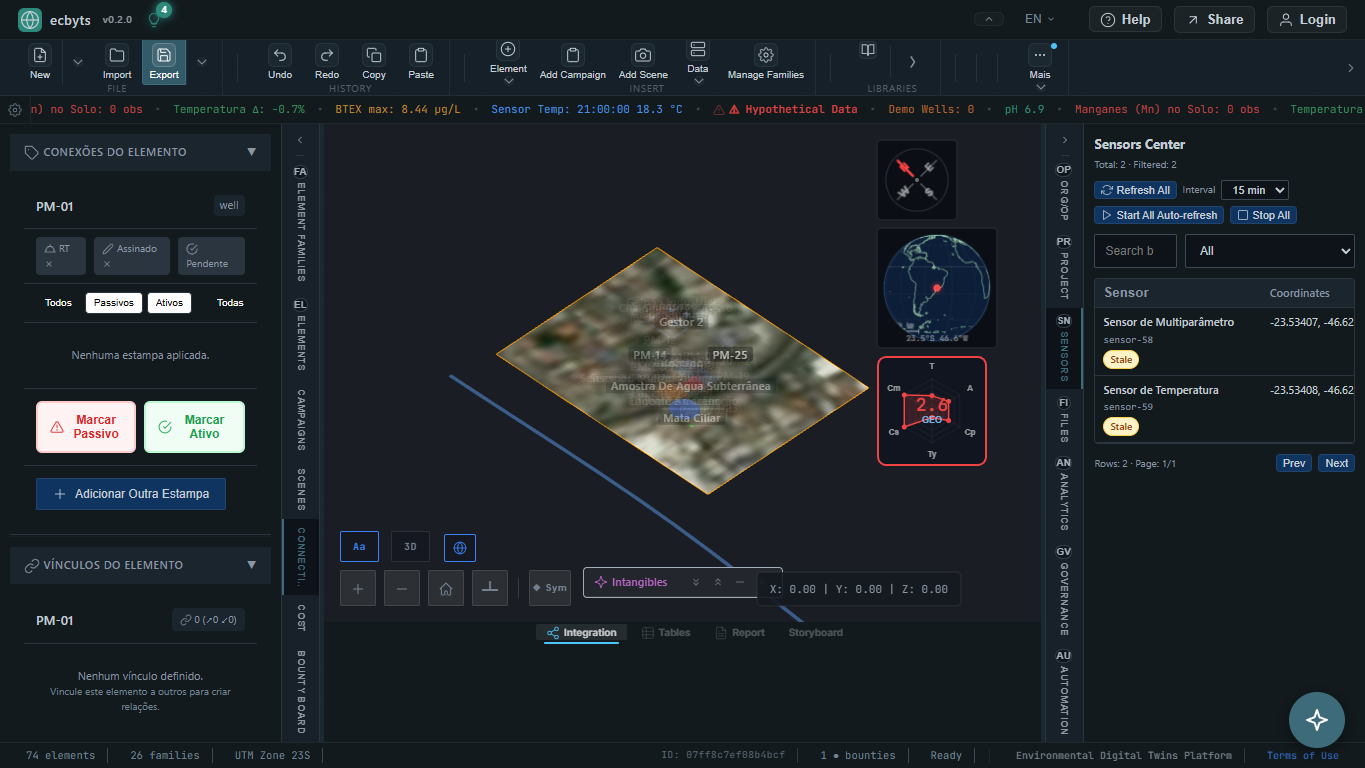The image size is (1365, 768).
Task: Click the Paste clipboard icon
Action: click(x=421, y=56)
